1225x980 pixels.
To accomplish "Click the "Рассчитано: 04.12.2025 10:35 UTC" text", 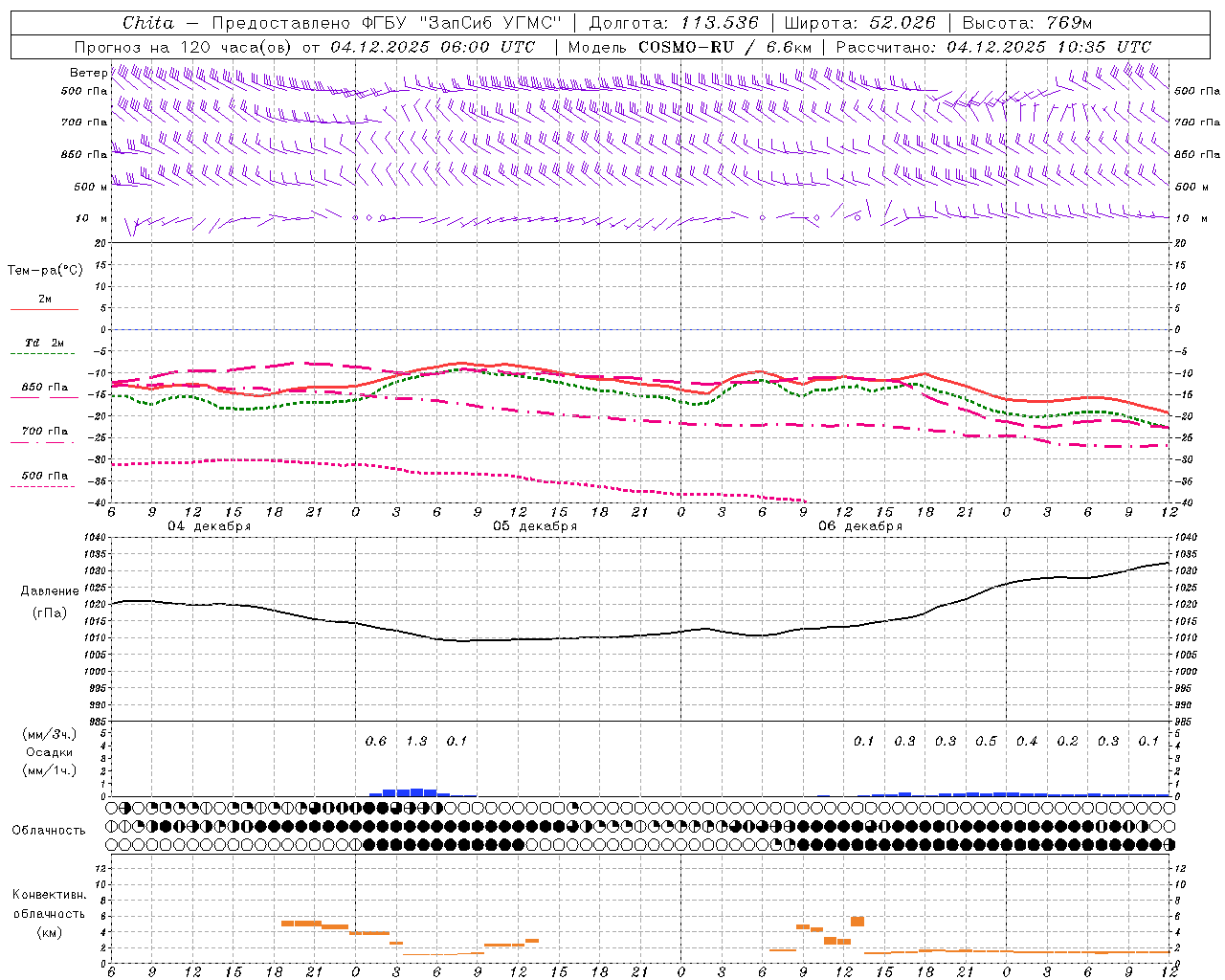I will tap(993, 47).
